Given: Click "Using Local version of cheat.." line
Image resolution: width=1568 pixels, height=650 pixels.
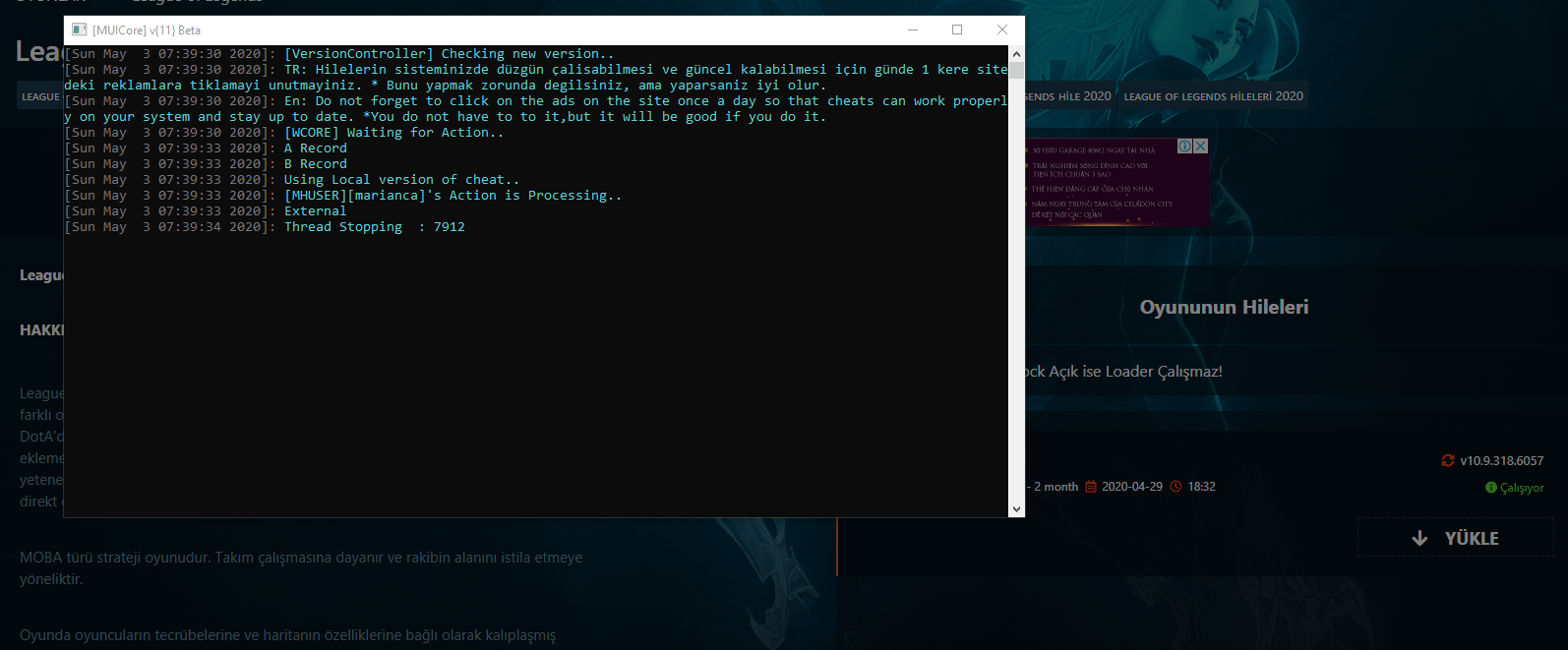Looking at the screenshot, I should point(401,180).
